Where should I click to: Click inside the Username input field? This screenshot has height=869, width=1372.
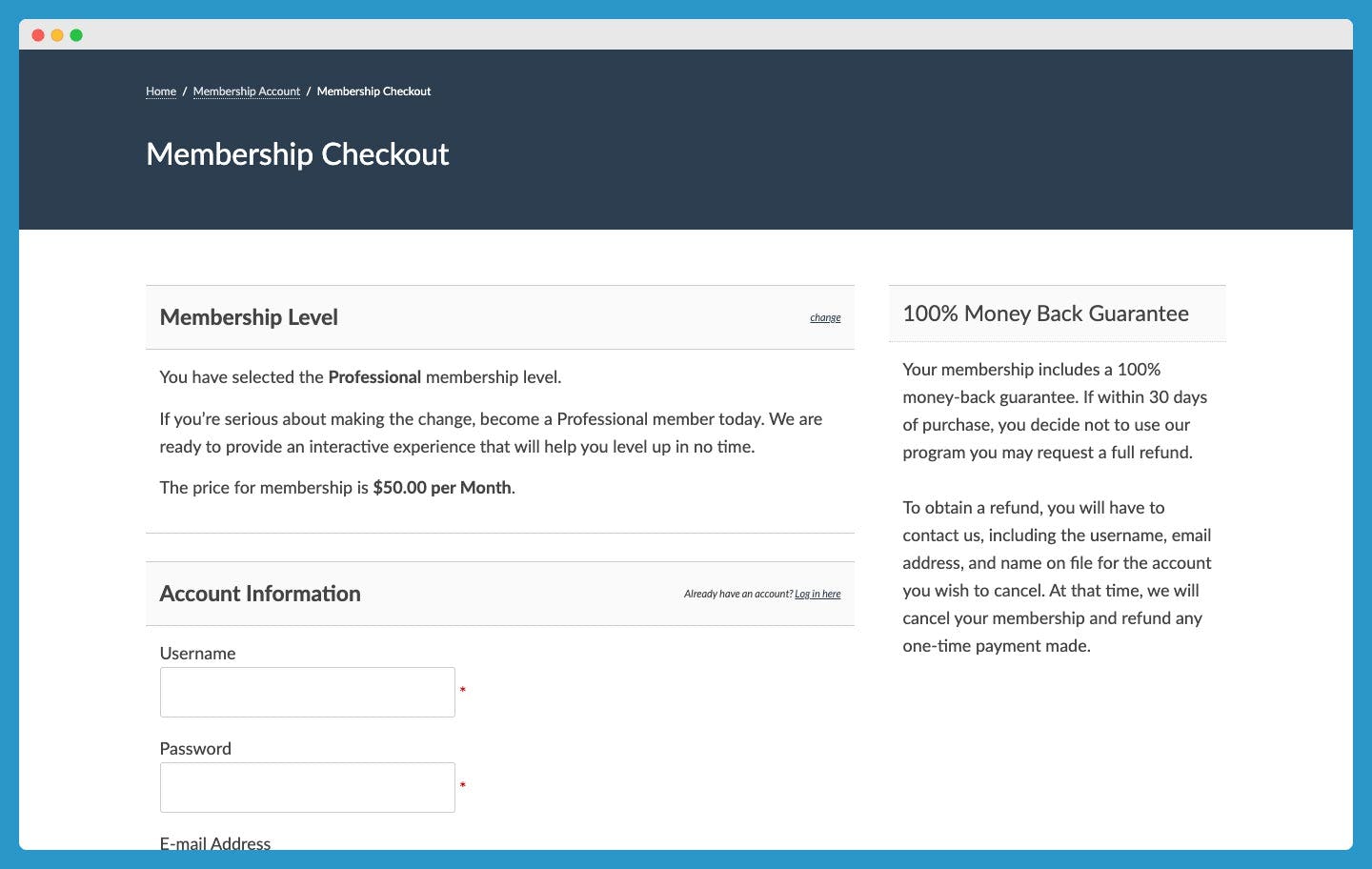point(307,691)
